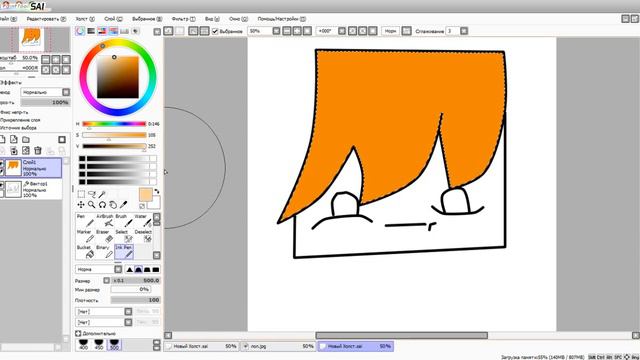The image size is (640, 360).
Task: Select the 400 brush size preset
Action: [x=83, y=344]
